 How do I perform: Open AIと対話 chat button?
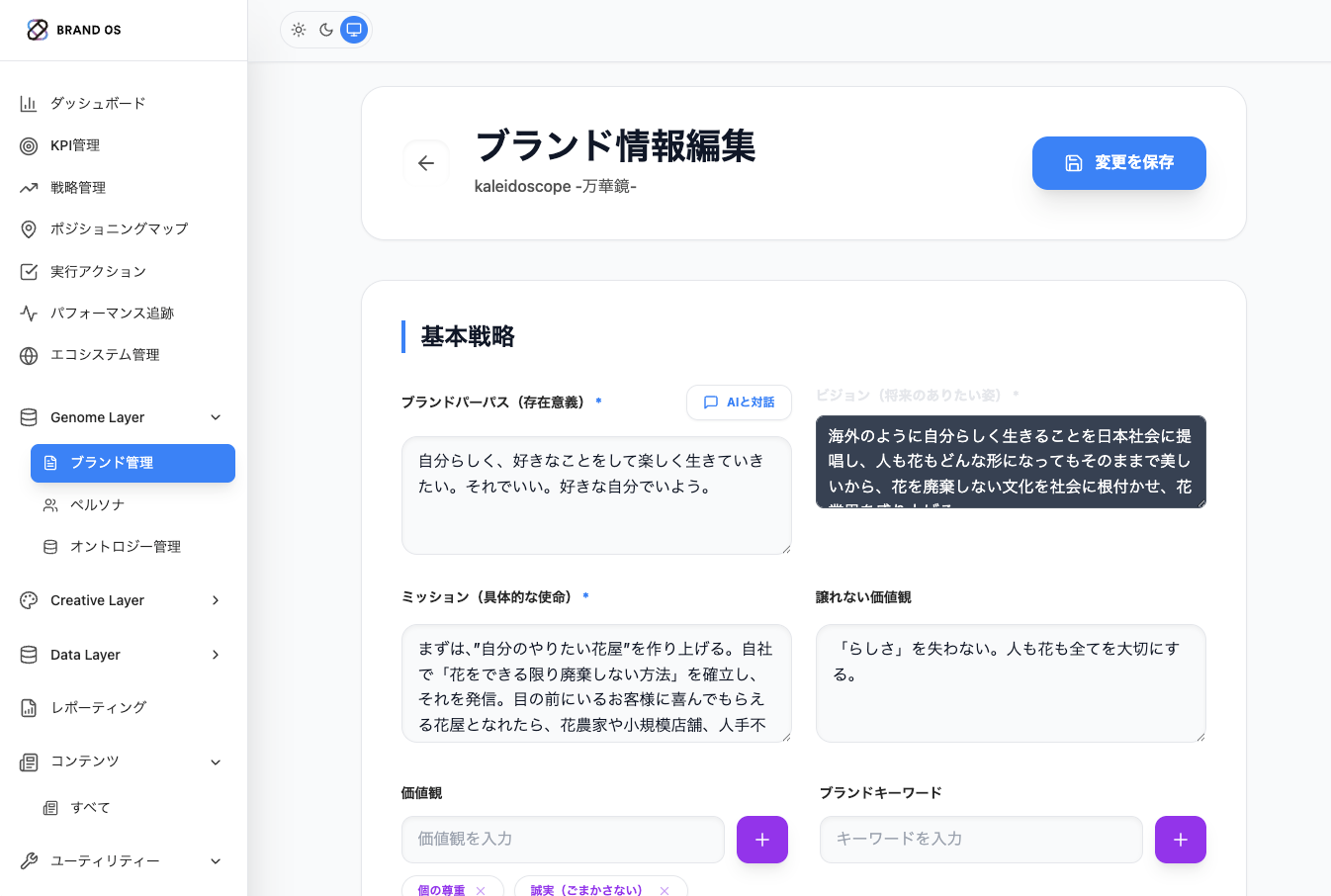pyautogui.click(x=739, y=403)
